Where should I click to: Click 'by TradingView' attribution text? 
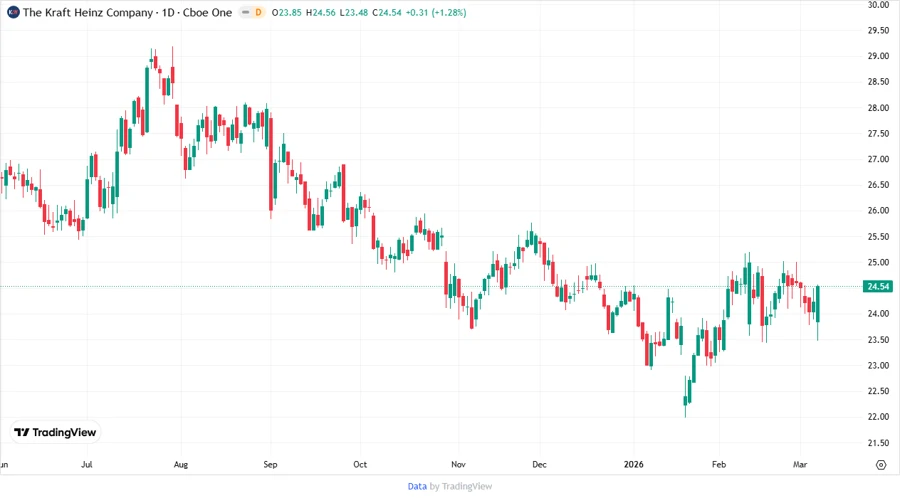pos(461,486)
